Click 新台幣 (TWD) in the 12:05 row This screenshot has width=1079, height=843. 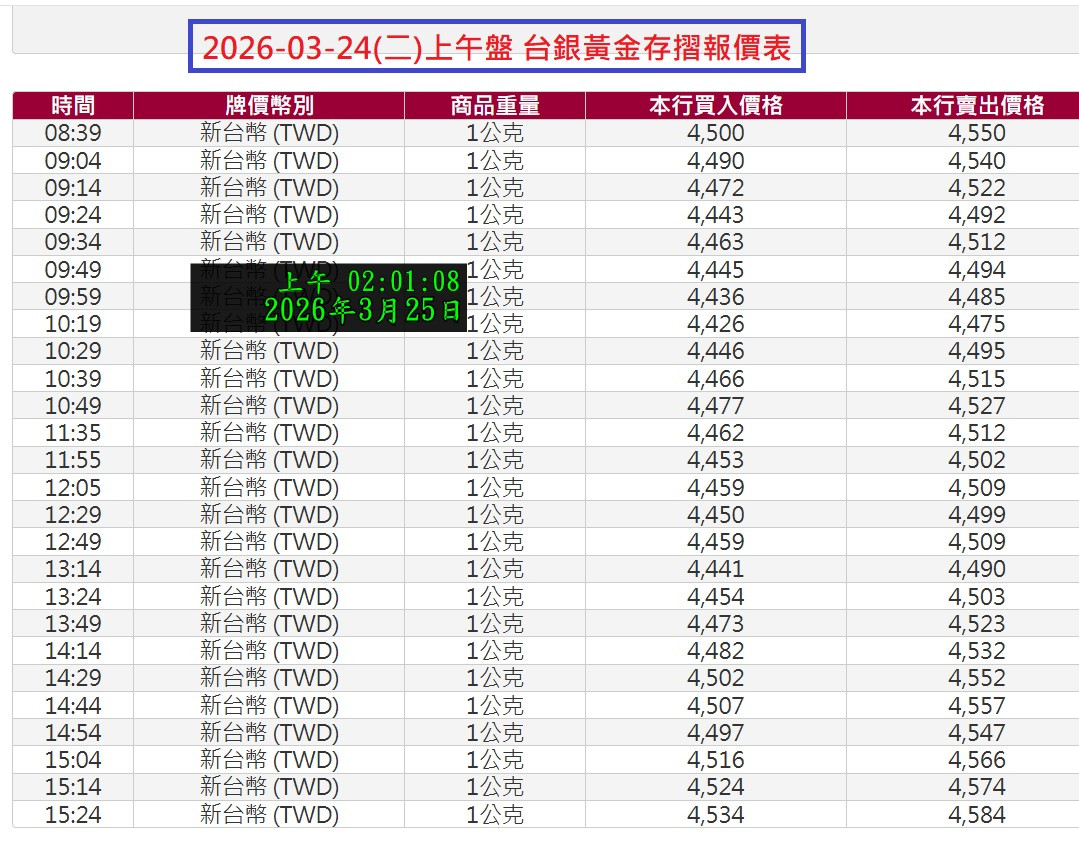pyautogui.click(x=269, y=488)
